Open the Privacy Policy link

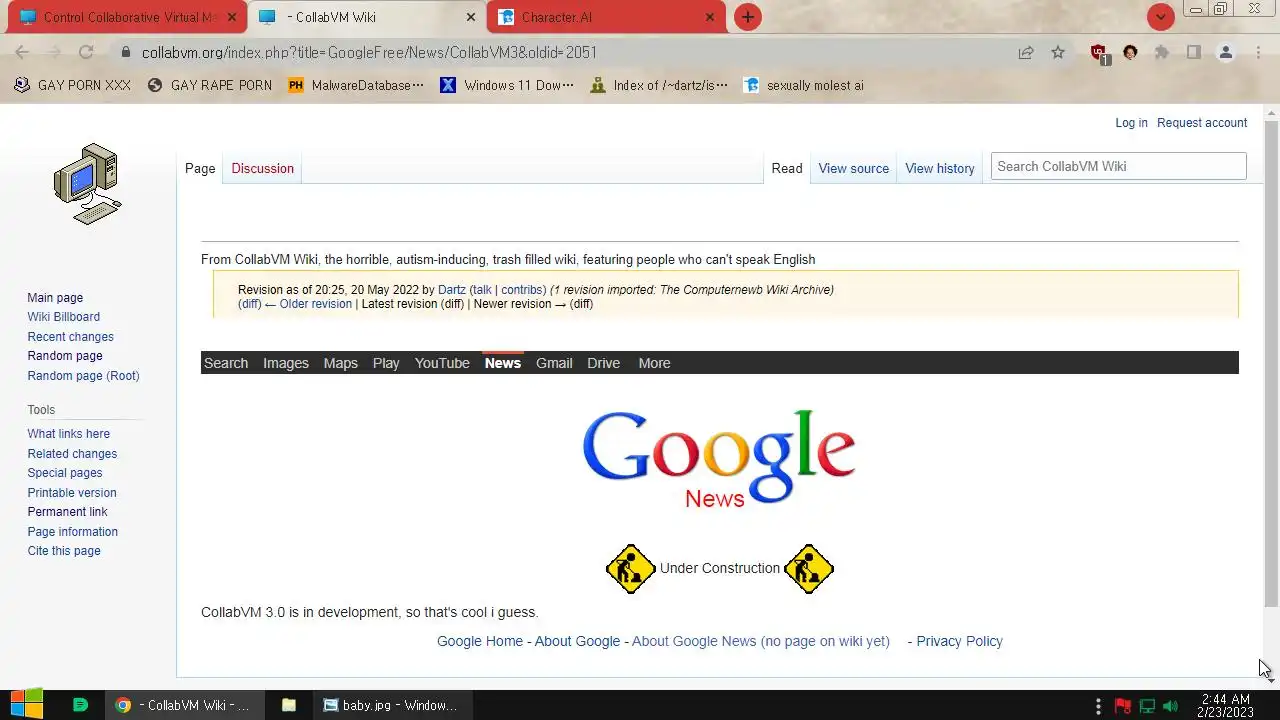[959, 641]
